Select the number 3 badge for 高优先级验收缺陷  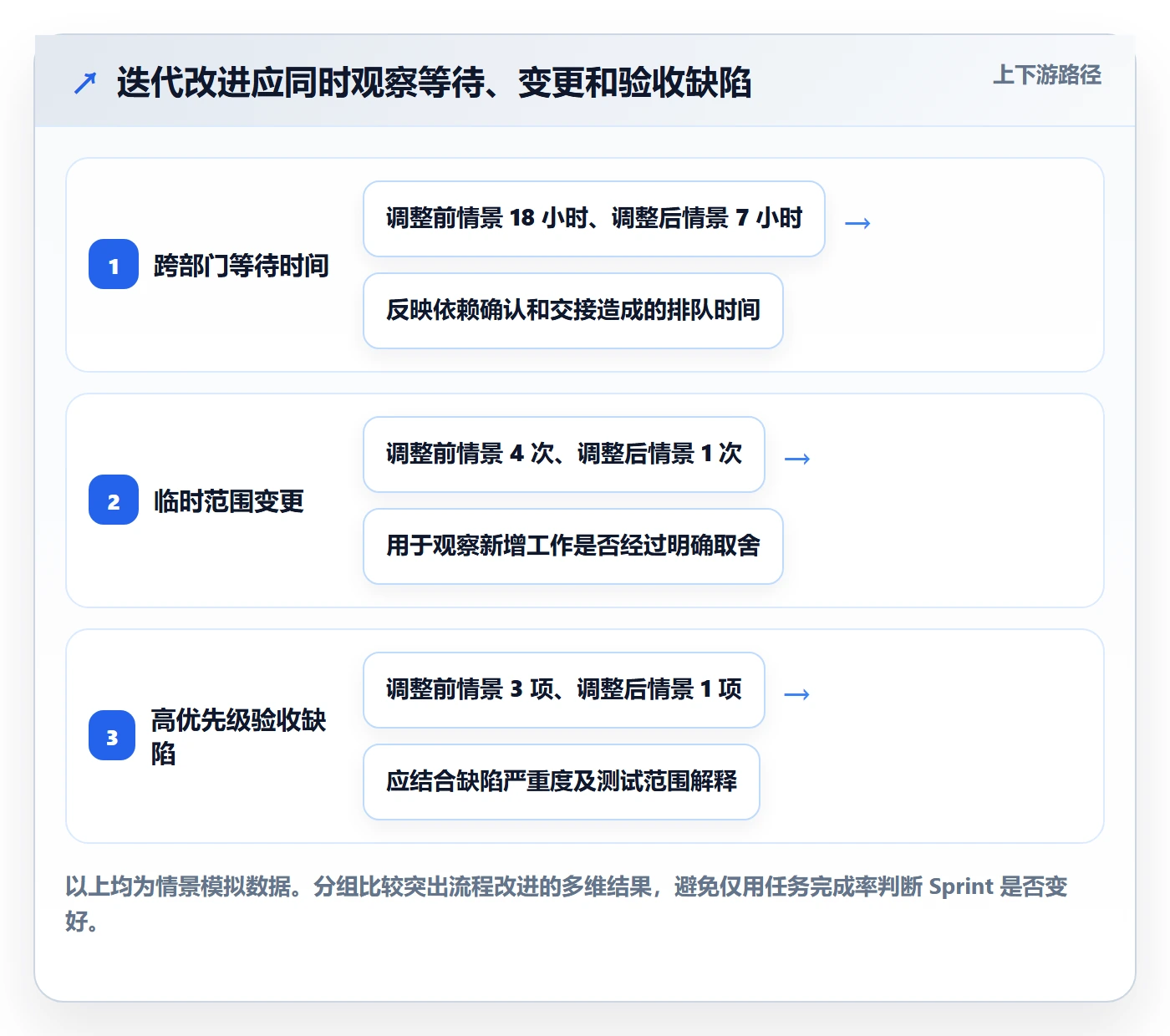(112, 736)
